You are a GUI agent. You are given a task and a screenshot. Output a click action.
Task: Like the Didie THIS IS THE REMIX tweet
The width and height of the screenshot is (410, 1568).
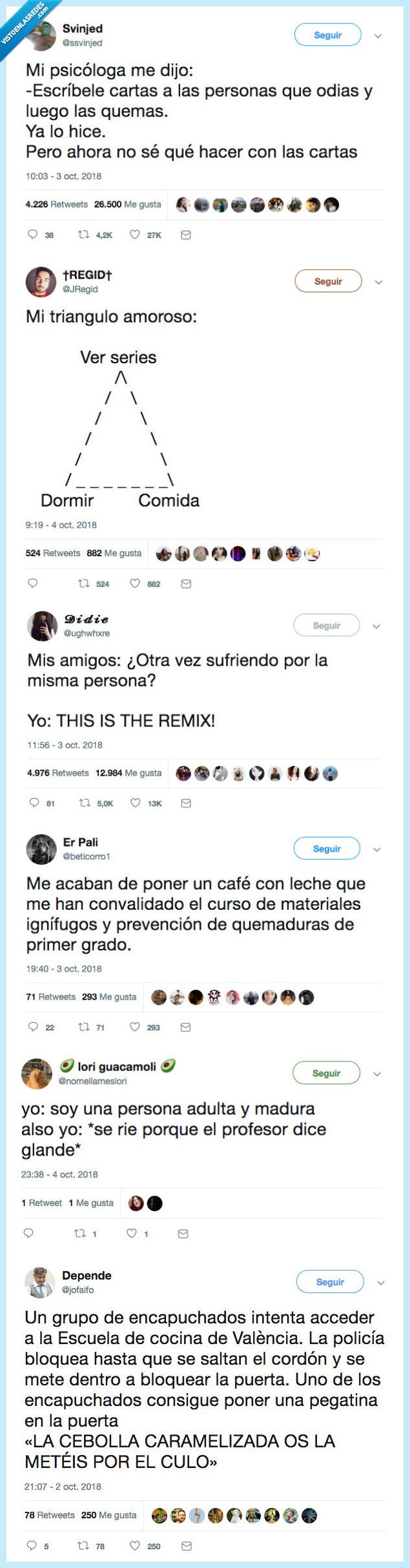[136, 803]
